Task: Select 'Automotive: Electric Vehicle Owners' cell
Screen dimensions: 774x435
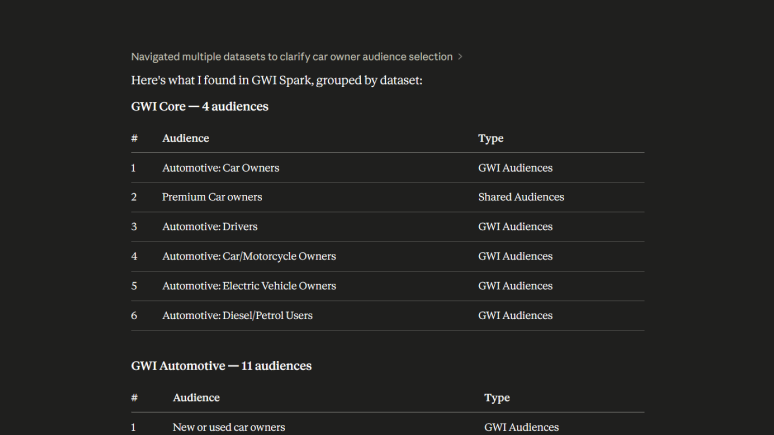Action: [x=249, y=286]
